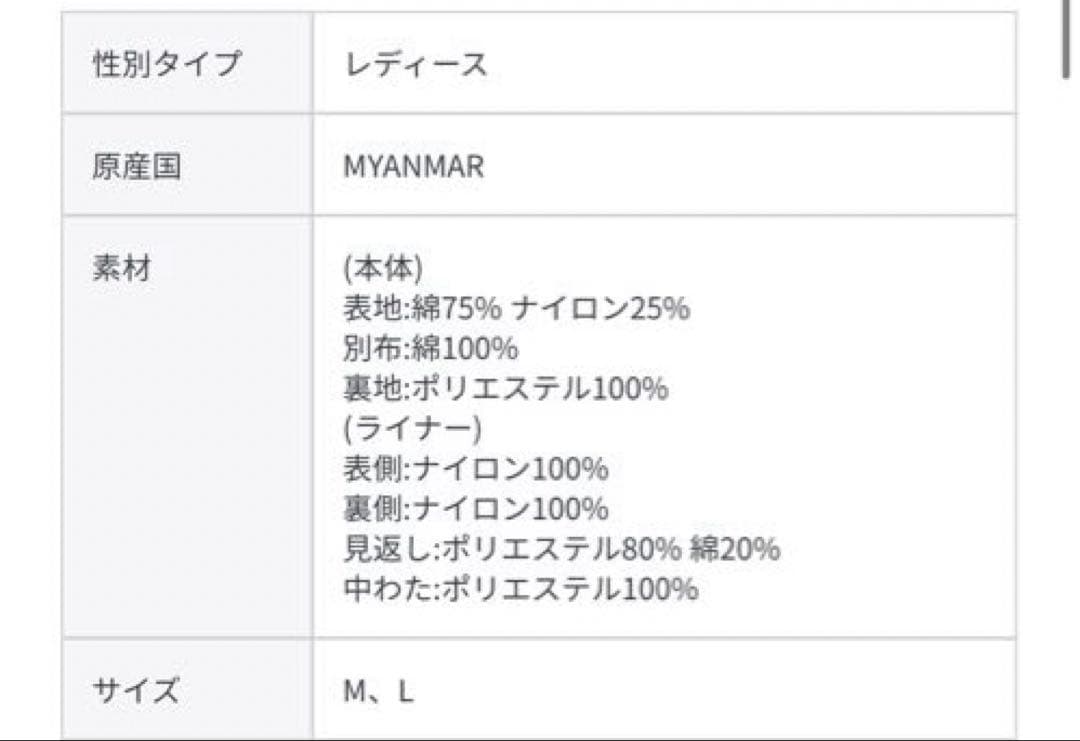The height and width of the screenshot is (741, 1080).
Task: Select the レディース value text
Action: click(x=415, y=65)
